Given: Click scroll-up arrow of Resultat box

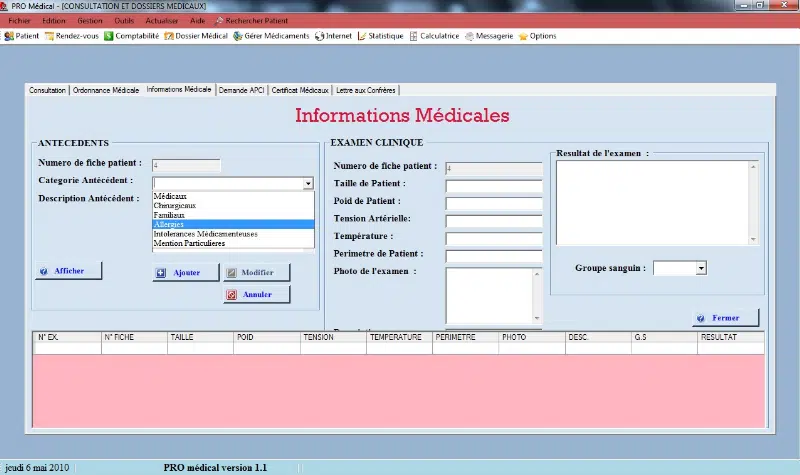Looking at the screenshot, I should coord(753,167).
